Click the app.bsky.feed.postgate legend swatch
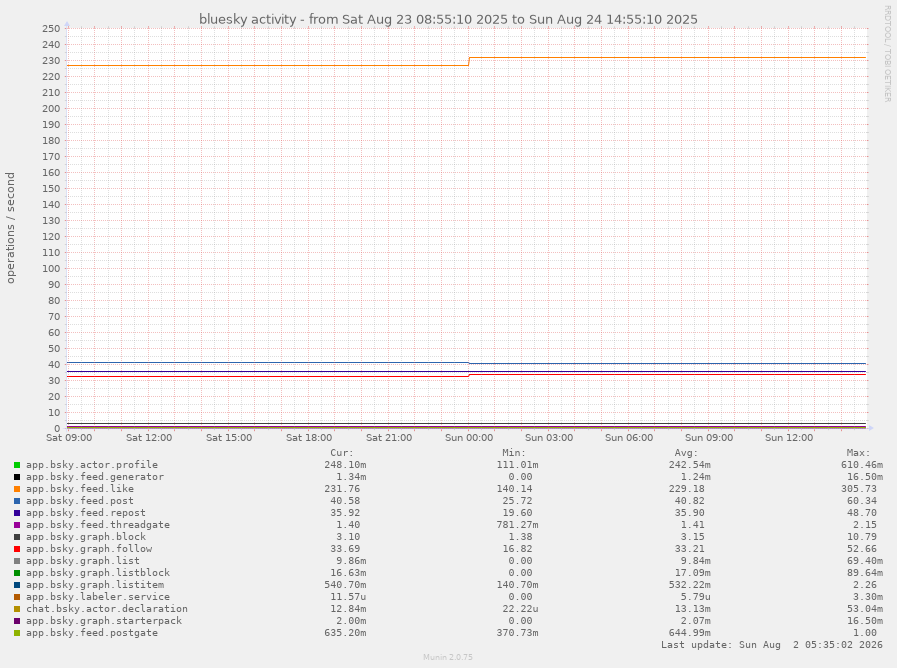Screen dimensions: 897x668 coord(17,633)
